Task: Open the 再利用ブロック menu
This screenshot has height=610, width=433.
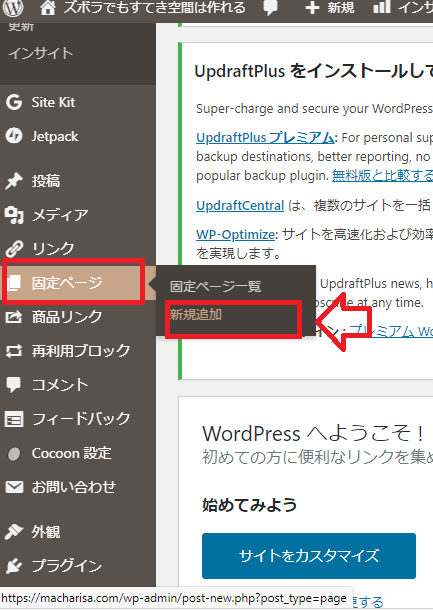Action: [81, 351]
